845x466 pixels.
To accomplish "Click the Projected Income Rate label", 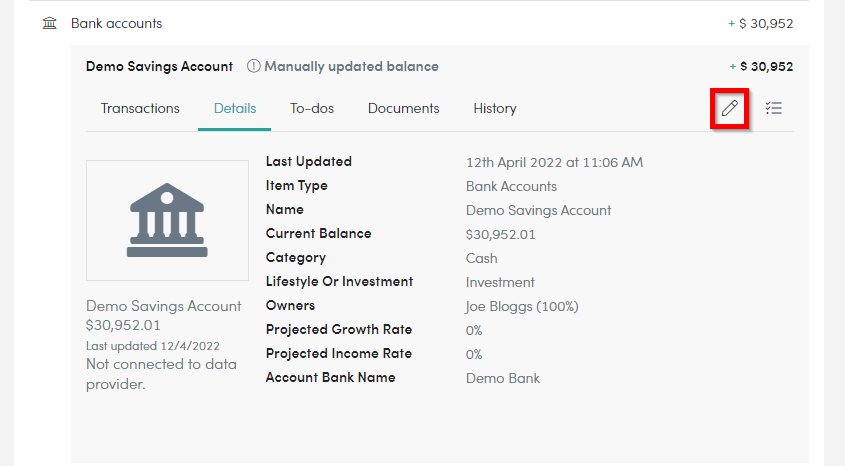I will pyautogui.click(x=339, y=353).
